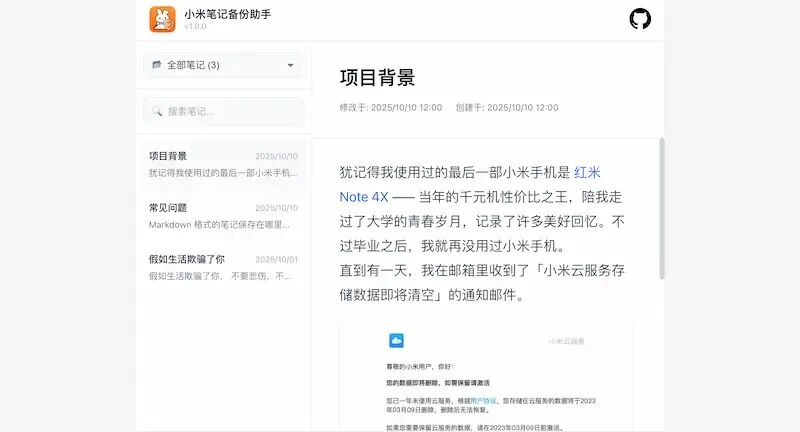
Task: Focus the 搜索笔记 search field
Action: click(223, 111)
